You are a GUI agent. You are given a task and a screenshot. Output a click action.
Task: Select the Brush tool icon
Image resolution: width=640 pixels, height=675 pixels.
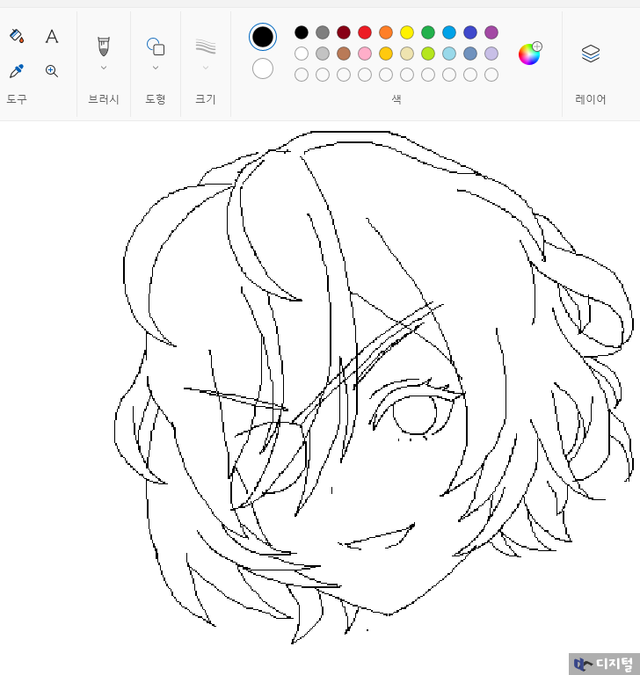tap(103, 45)
